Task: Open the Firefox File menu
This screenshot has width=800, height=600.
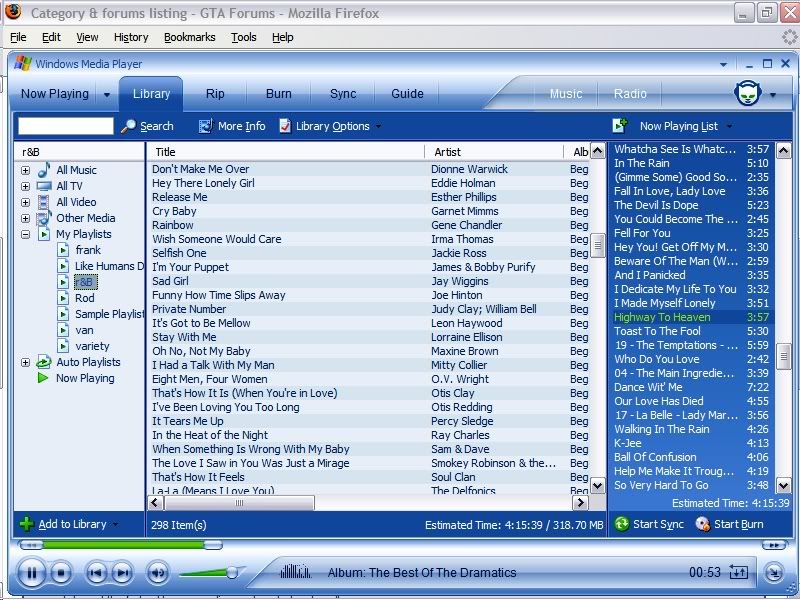Action: (x=18, y=37)
